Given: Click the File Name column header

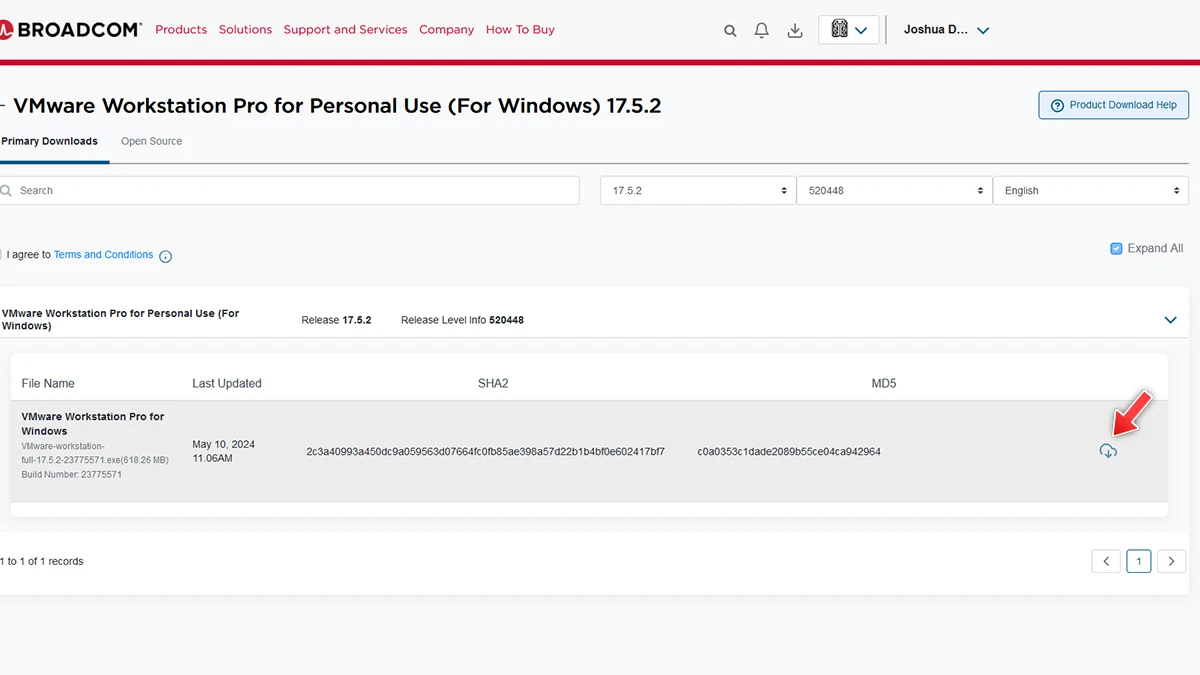Looking at the screenshot, I should (48, 384).
